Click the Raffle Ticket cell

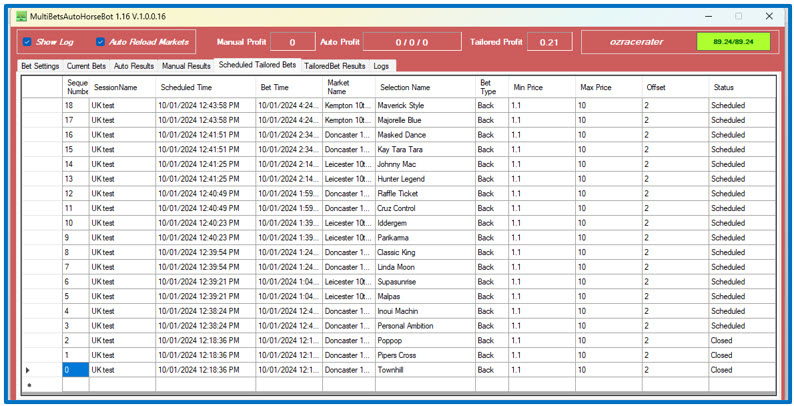click(x=425, y=193)
